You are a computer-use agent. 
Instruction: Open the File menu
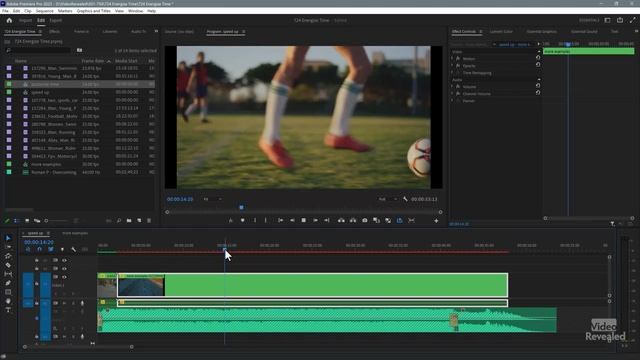click(x=5, y=11)
